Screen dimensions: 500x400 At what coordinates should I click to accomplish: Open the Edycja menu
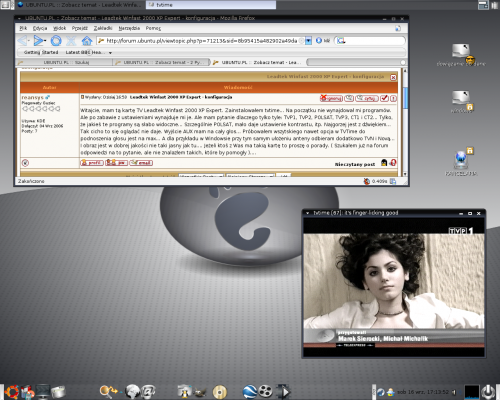click(40, 28)
